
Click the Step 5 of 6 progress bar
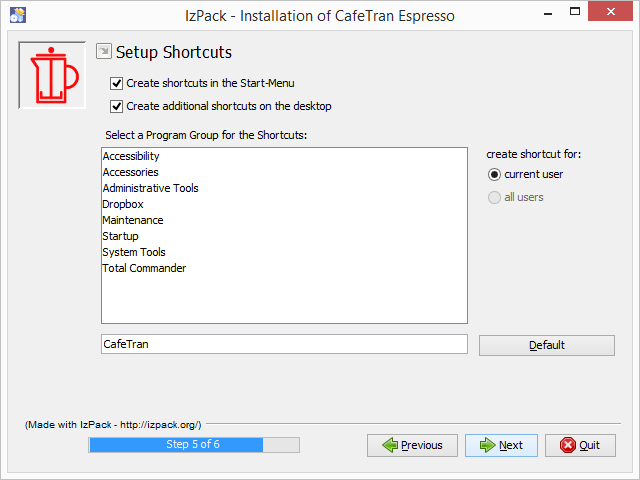pos(194,445)
